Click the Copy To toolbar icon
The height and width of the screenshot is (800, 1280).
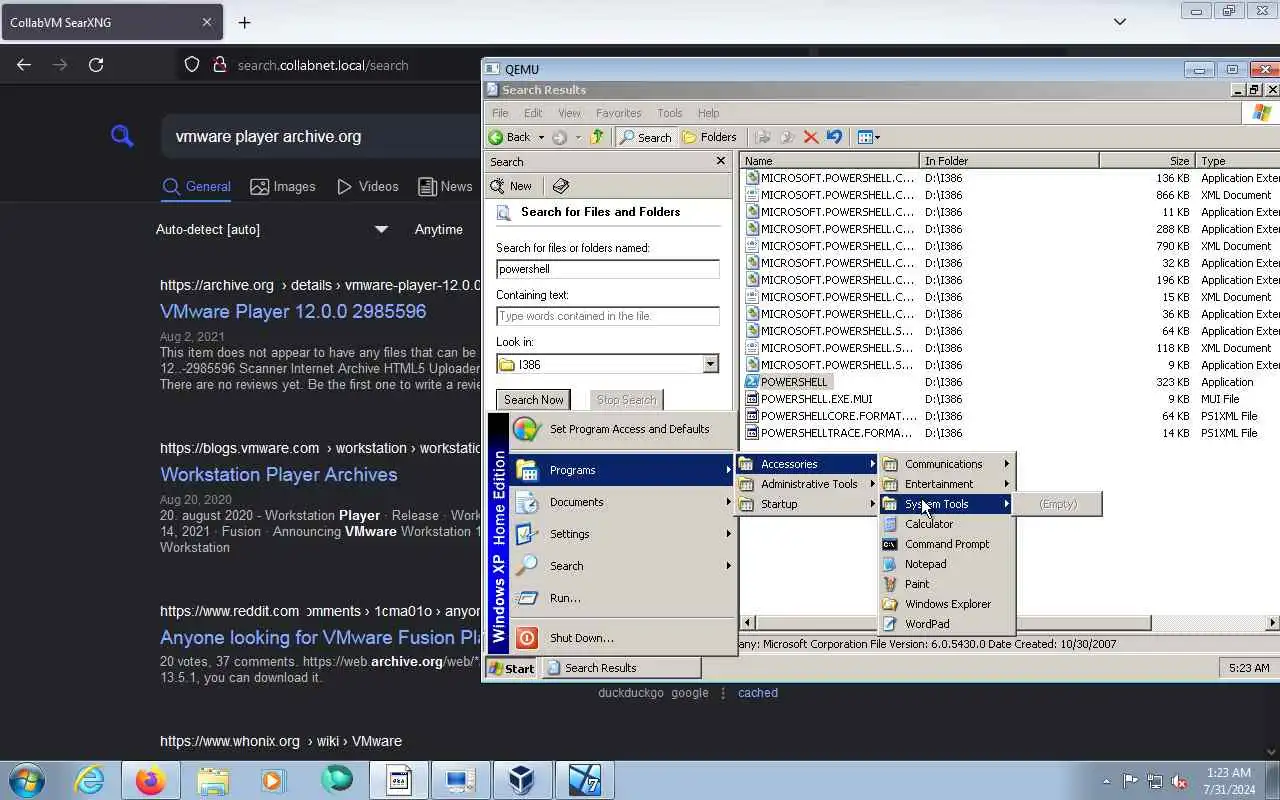pyautogui.click(x=787, y=137)
